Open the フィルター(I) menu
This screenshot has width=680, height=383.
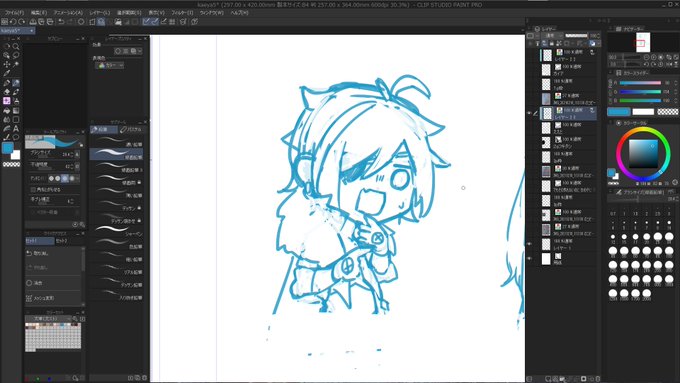coord(182,13)
